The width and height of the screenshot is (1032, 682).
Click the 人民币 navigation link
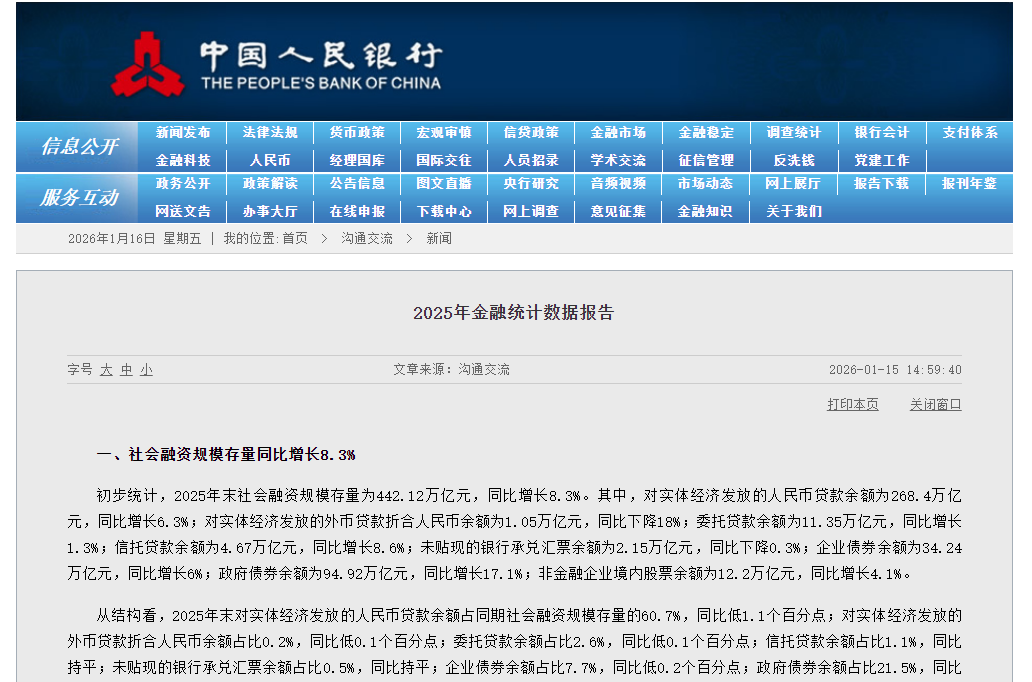[270, 160]
